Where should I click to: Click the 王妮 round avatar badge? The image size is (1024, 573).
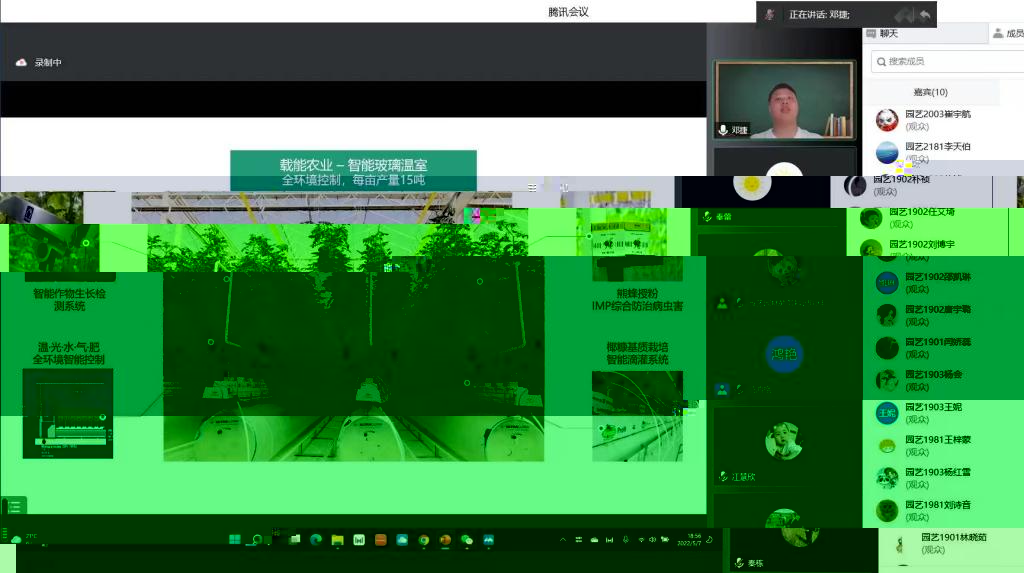tap(887, 413)
